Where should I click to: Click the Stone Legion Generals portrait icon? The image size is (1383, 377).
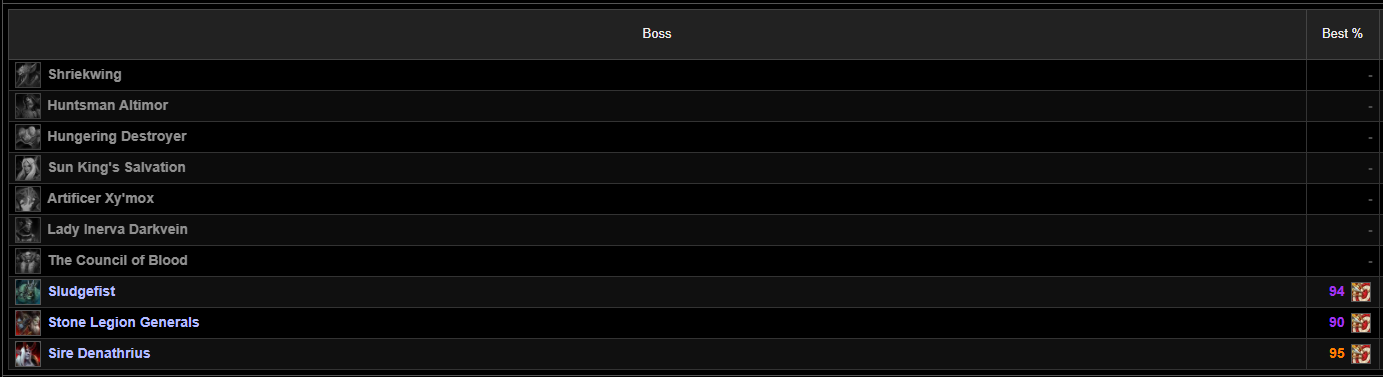(28, 323)
